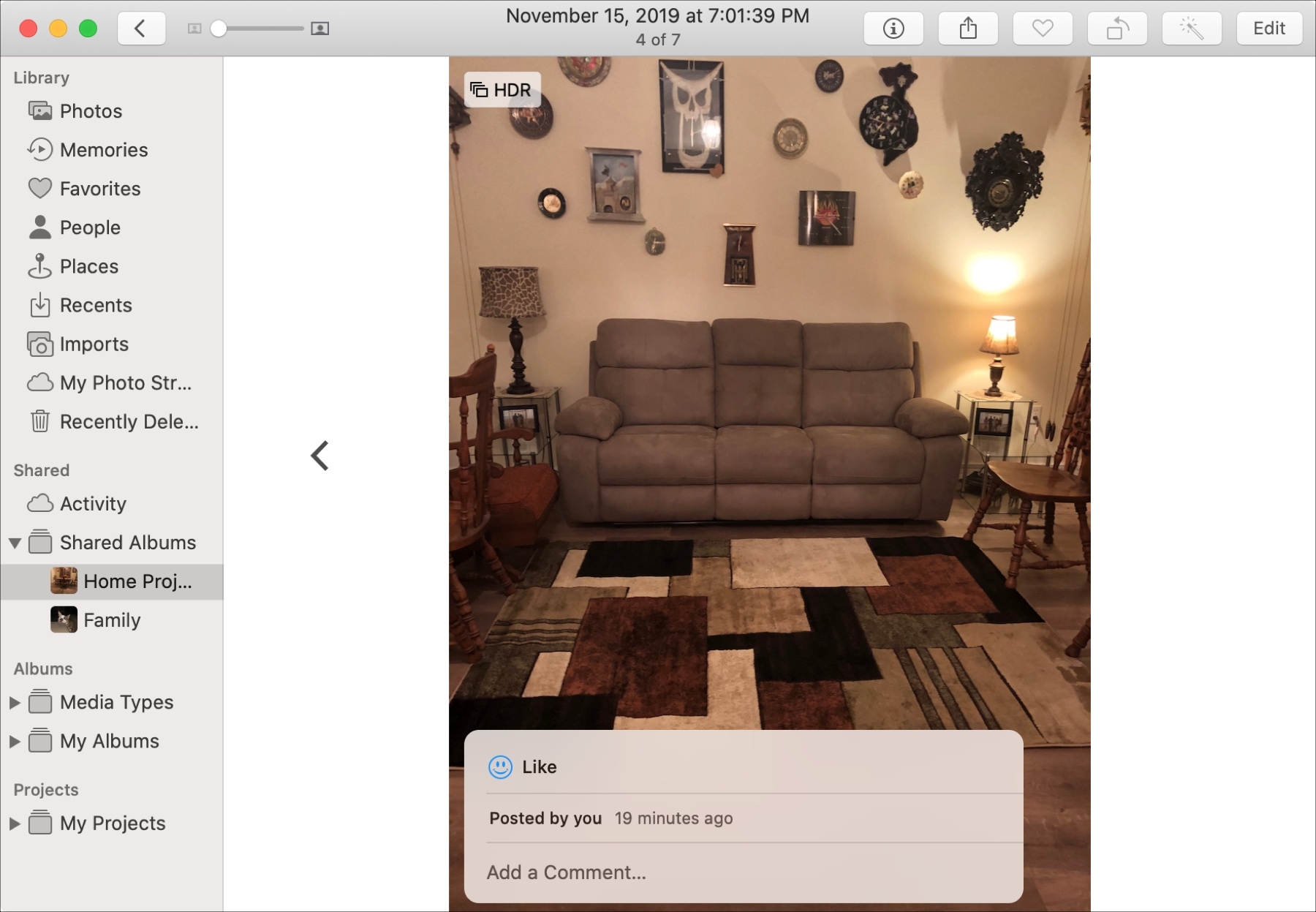Open the People album
This screenshot has width=1316, height=912.
112,227
